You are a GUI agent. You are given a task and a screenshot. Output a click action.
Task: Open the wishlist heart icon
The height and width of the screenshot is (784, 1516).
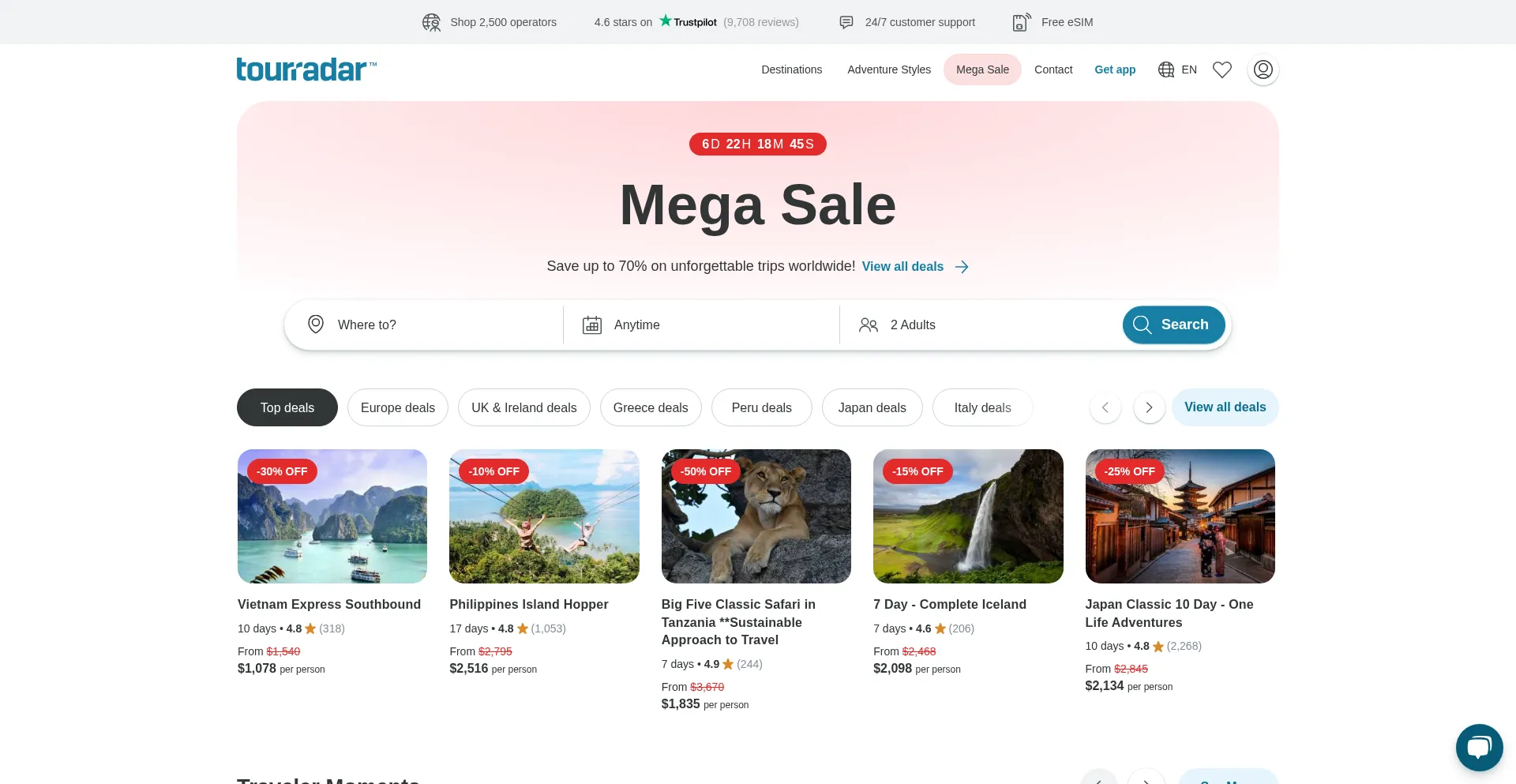(x=1222, y=69)
